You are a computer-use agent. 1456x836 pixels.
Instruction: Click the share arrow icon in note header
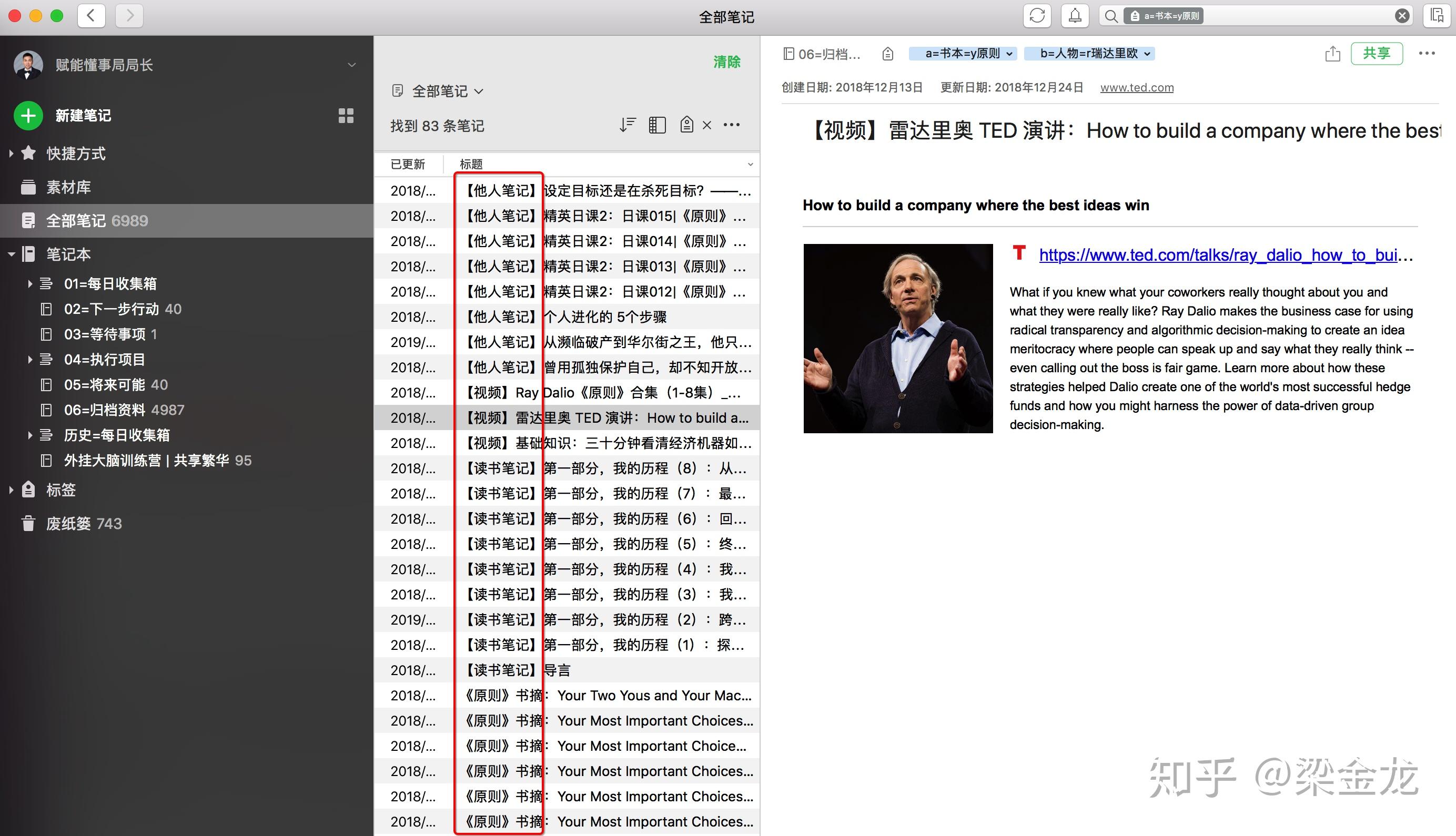(1332, 54)
